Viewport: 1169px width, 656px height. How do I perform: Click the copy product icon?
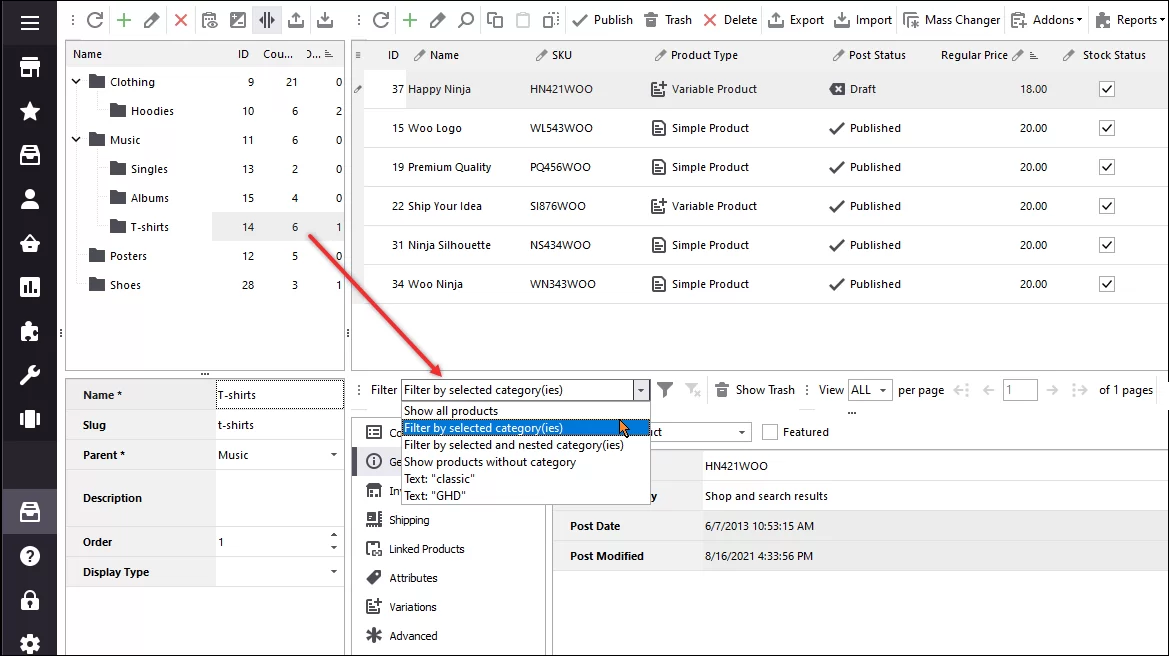pos(495,20)
